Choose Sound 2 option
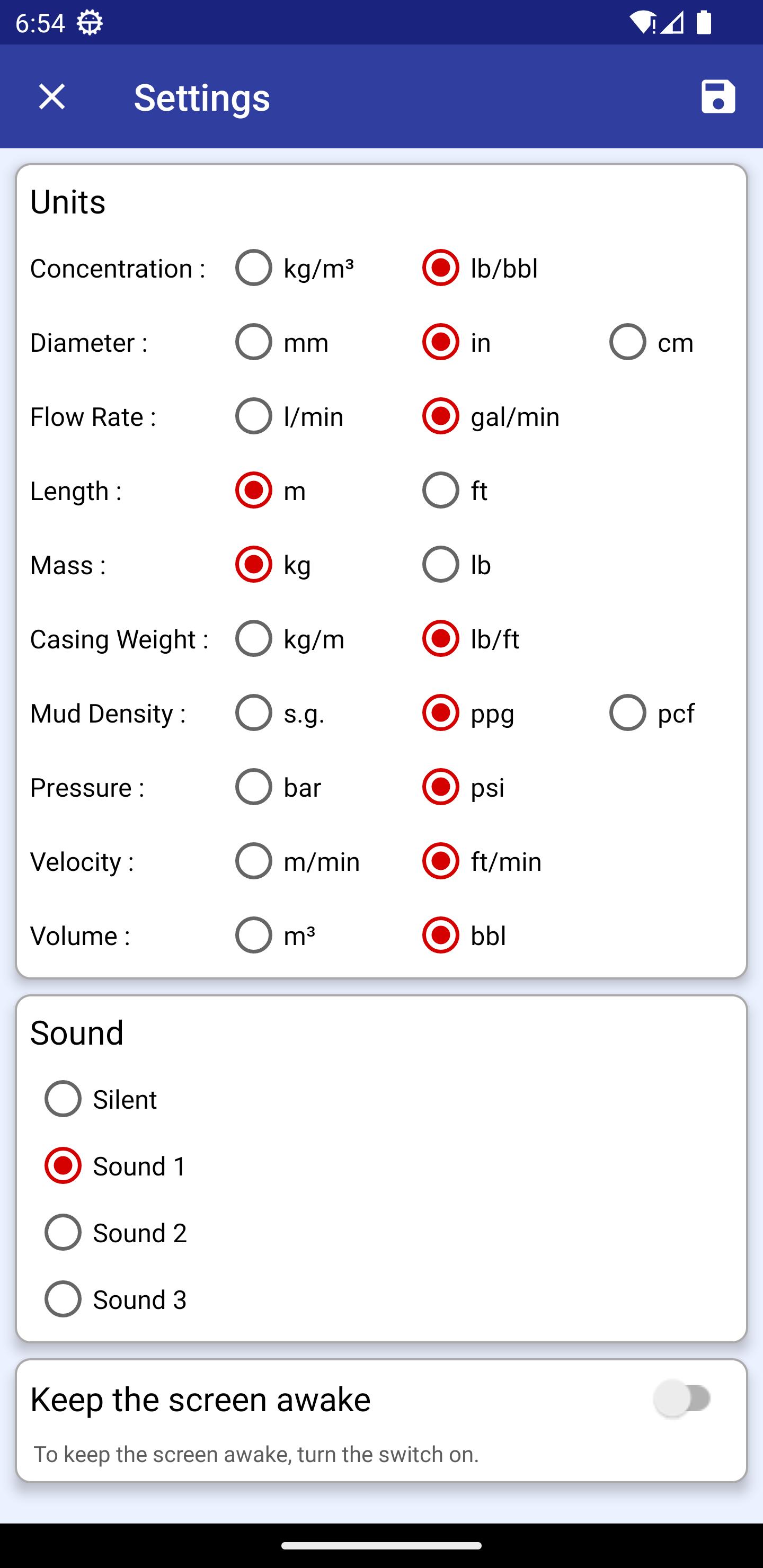Viewport: 763px width, 1568px height. 115,1233
